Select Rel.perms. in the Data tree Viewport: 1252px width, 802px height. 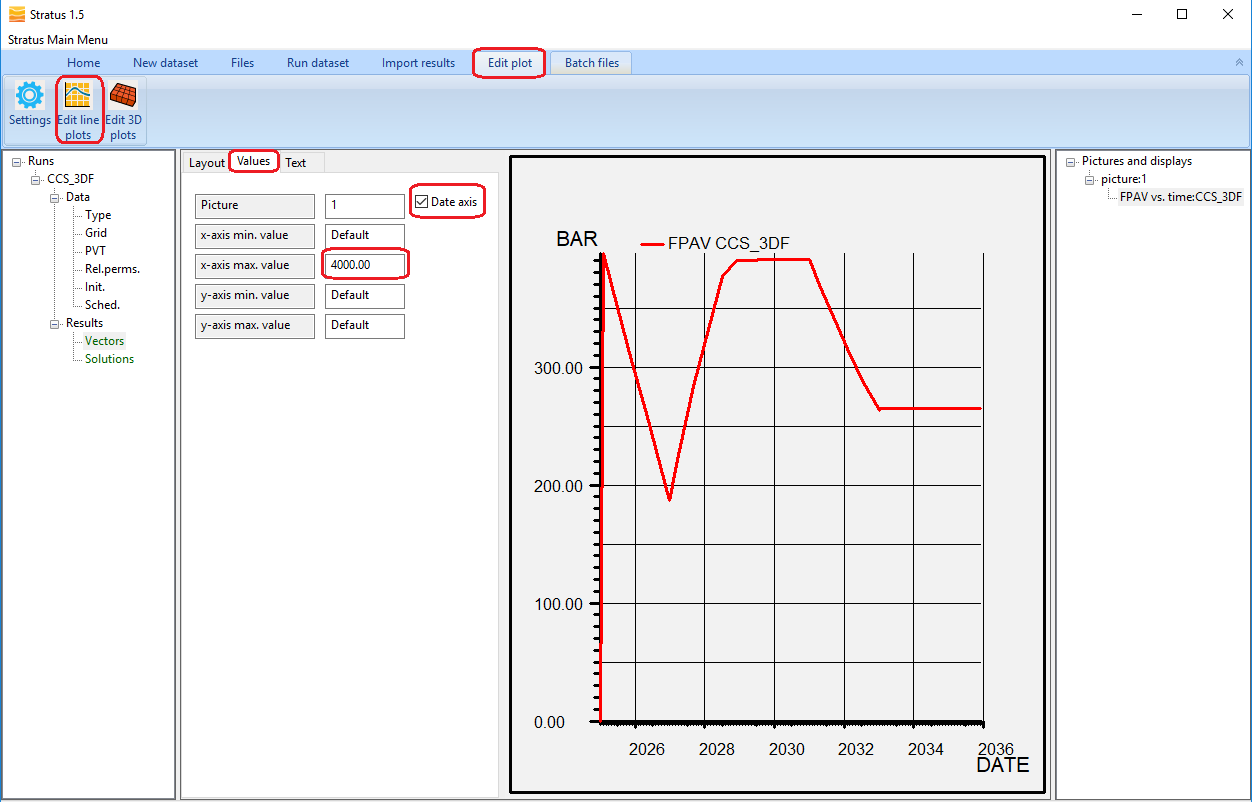[x=112, y=269]
